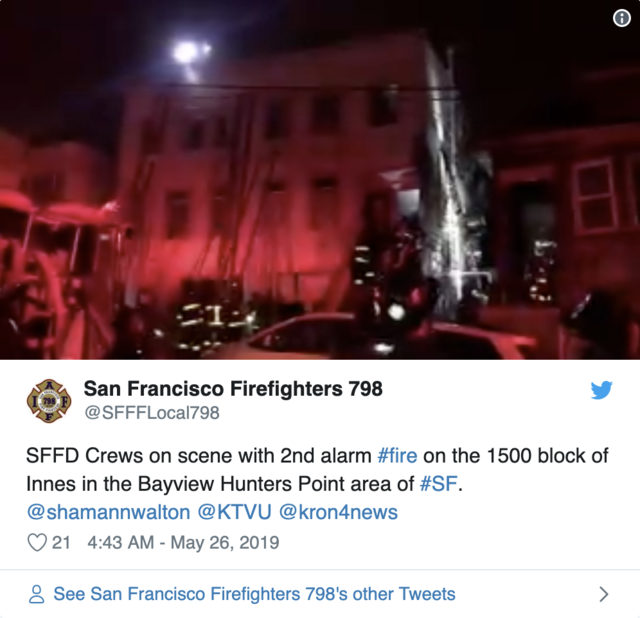640x618 pixels.
Task: Open the #SF hashtag
Action: 439,484
